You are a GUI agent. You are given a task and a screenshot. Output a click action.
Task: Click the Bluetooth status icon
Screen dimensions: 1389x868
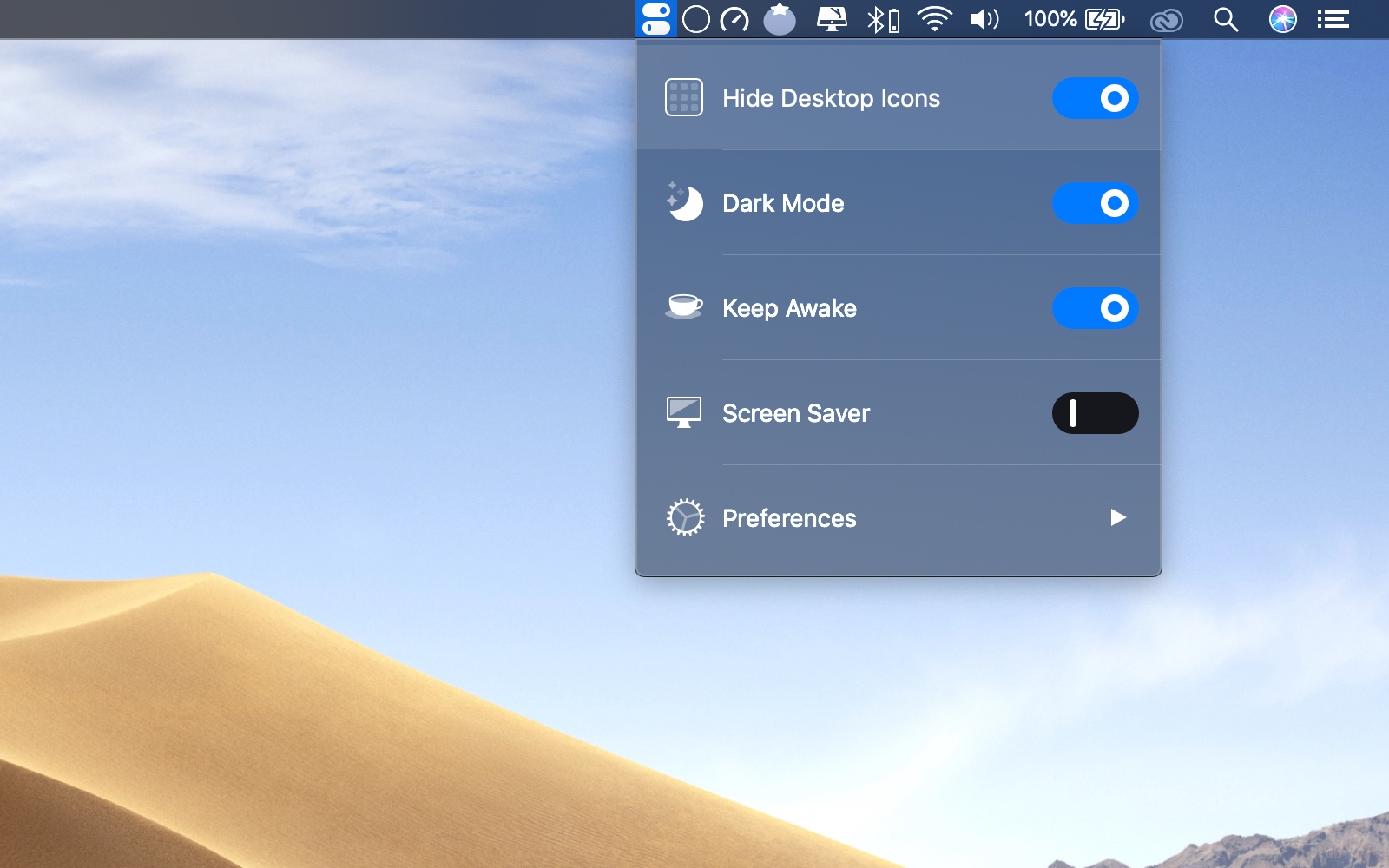(882, 19)
